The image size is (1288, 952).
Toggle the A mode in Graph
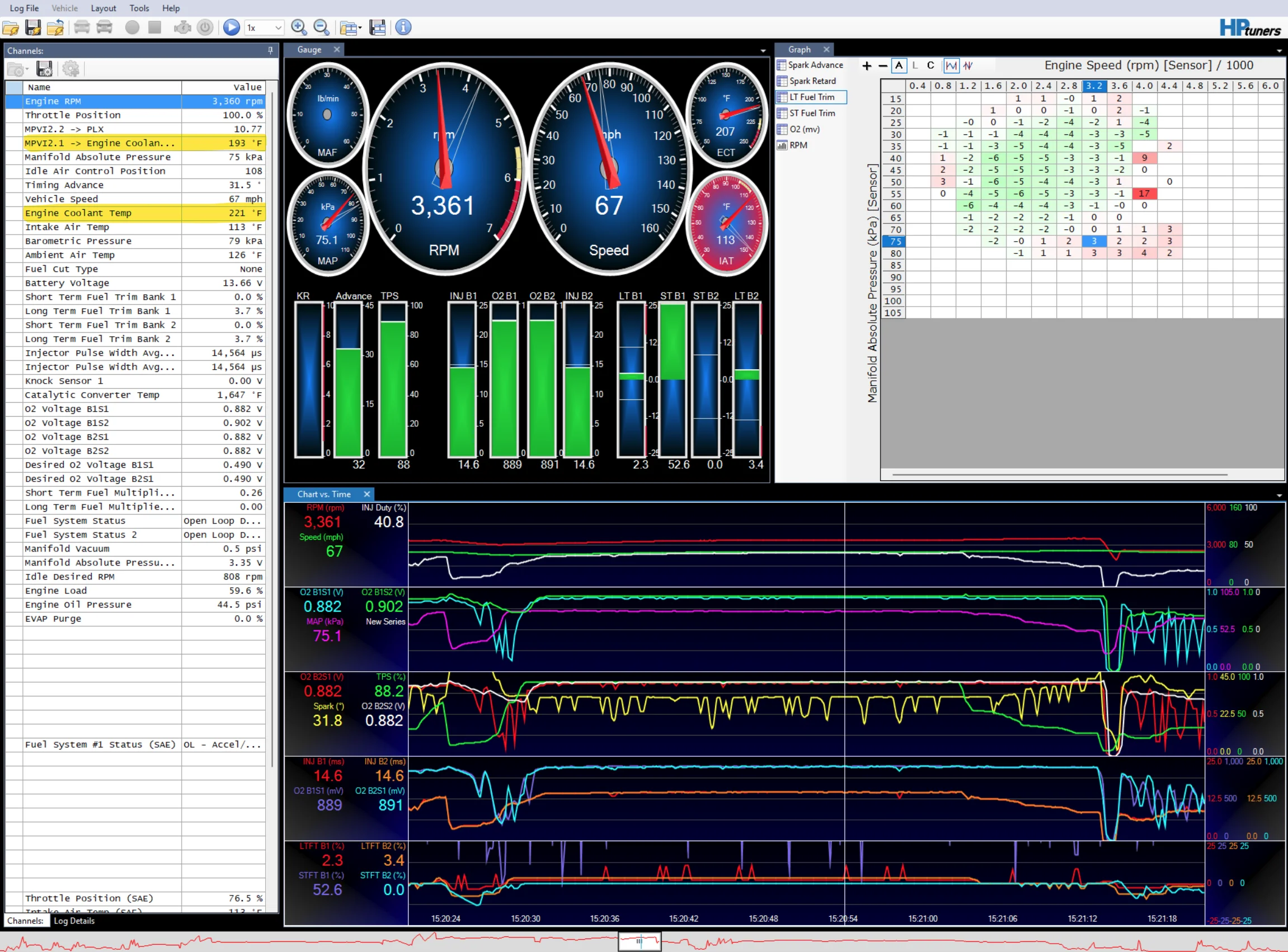pos(899,65)
